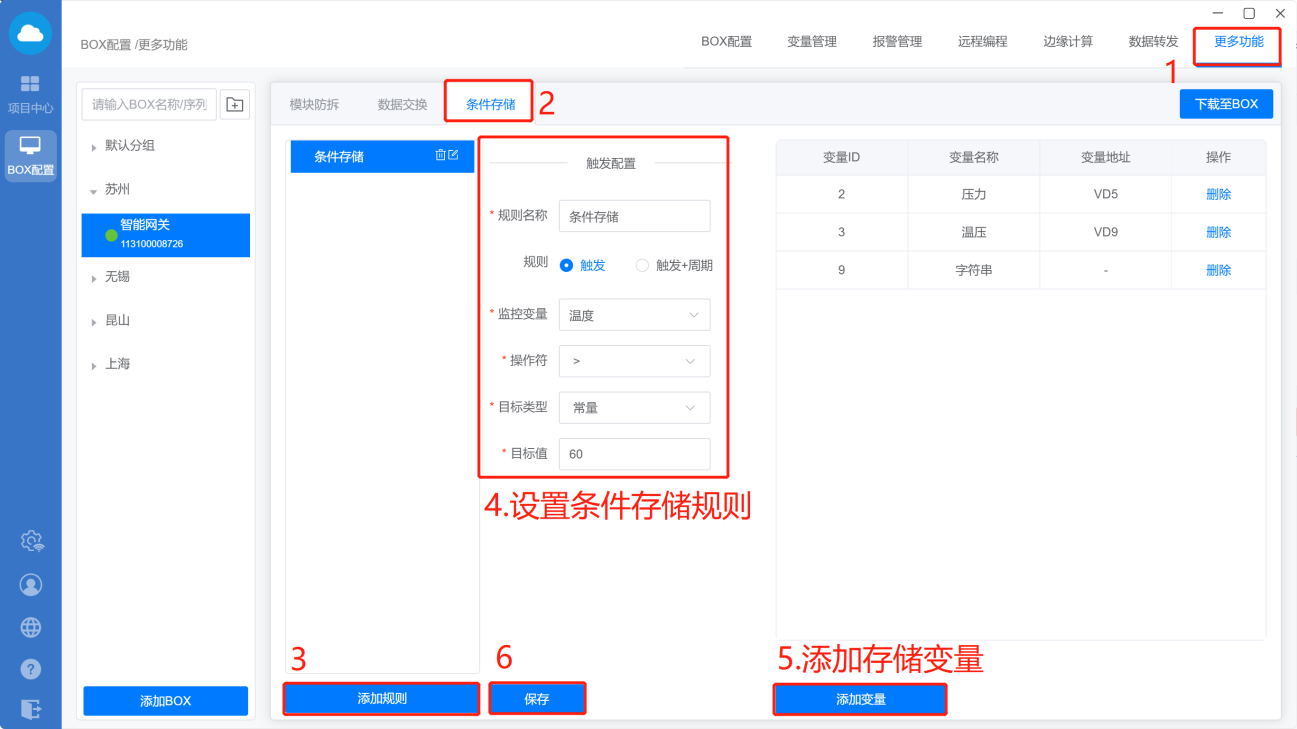Image resolution: width=1297 pixels, height=729 pixels.
Task: Click the 下载至BOX button
Action: (1227, 104)
